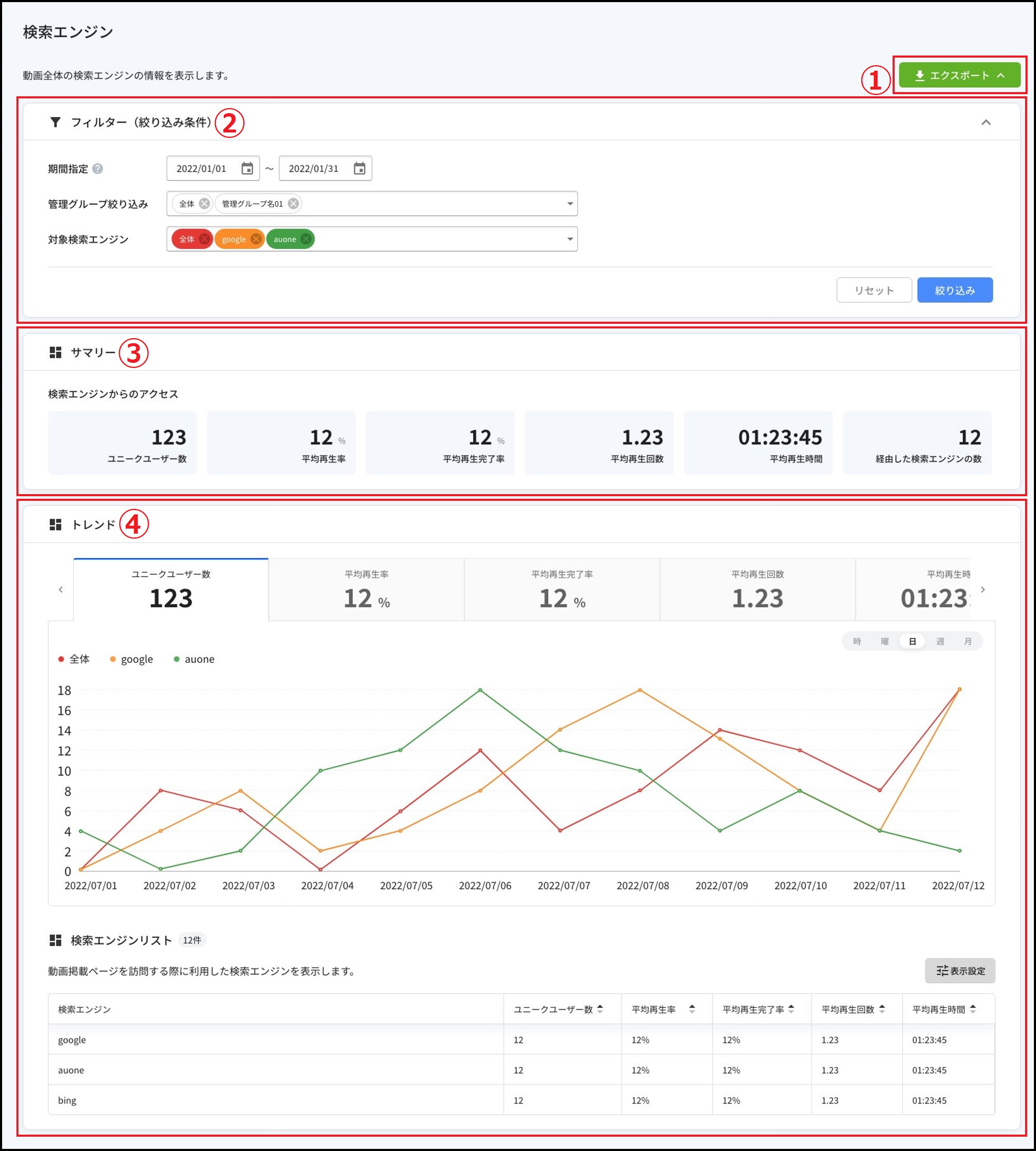The width and height of the screenshot is (1036, 1151).
Task: Click the エクスポート export button
Action: (959, 75)
